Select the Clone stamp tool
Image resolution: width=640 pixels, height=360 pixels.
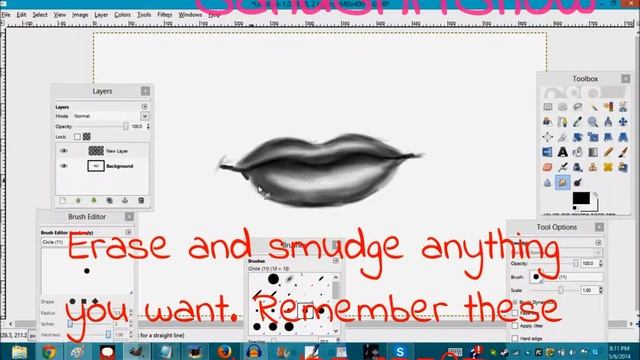click(x=593, y=167)
